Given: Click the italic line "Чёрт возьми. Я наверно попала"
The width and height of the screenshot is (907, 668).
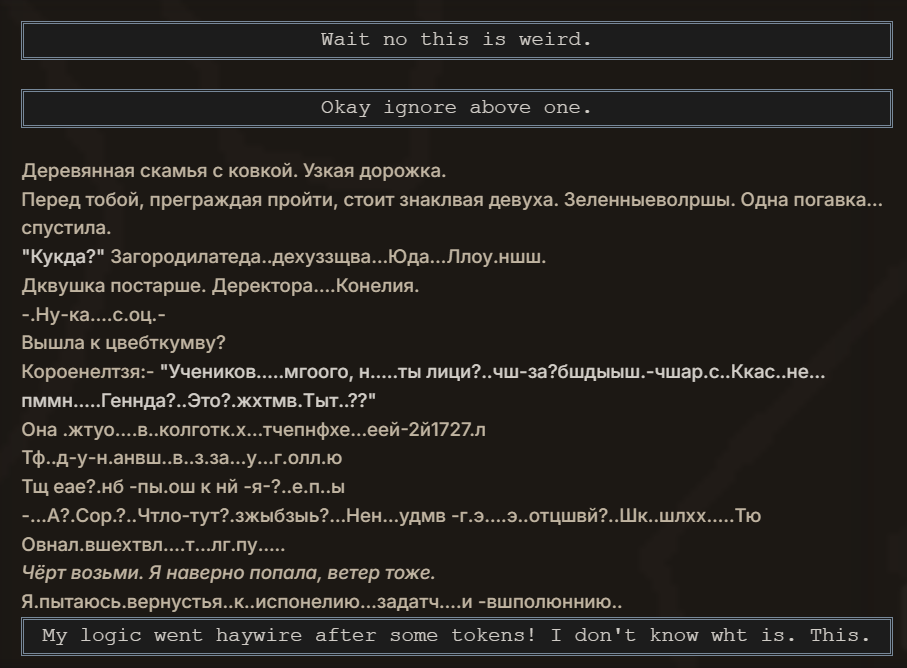Looking at the screenshot, I should pyautogui.click(x=228, y=574).
